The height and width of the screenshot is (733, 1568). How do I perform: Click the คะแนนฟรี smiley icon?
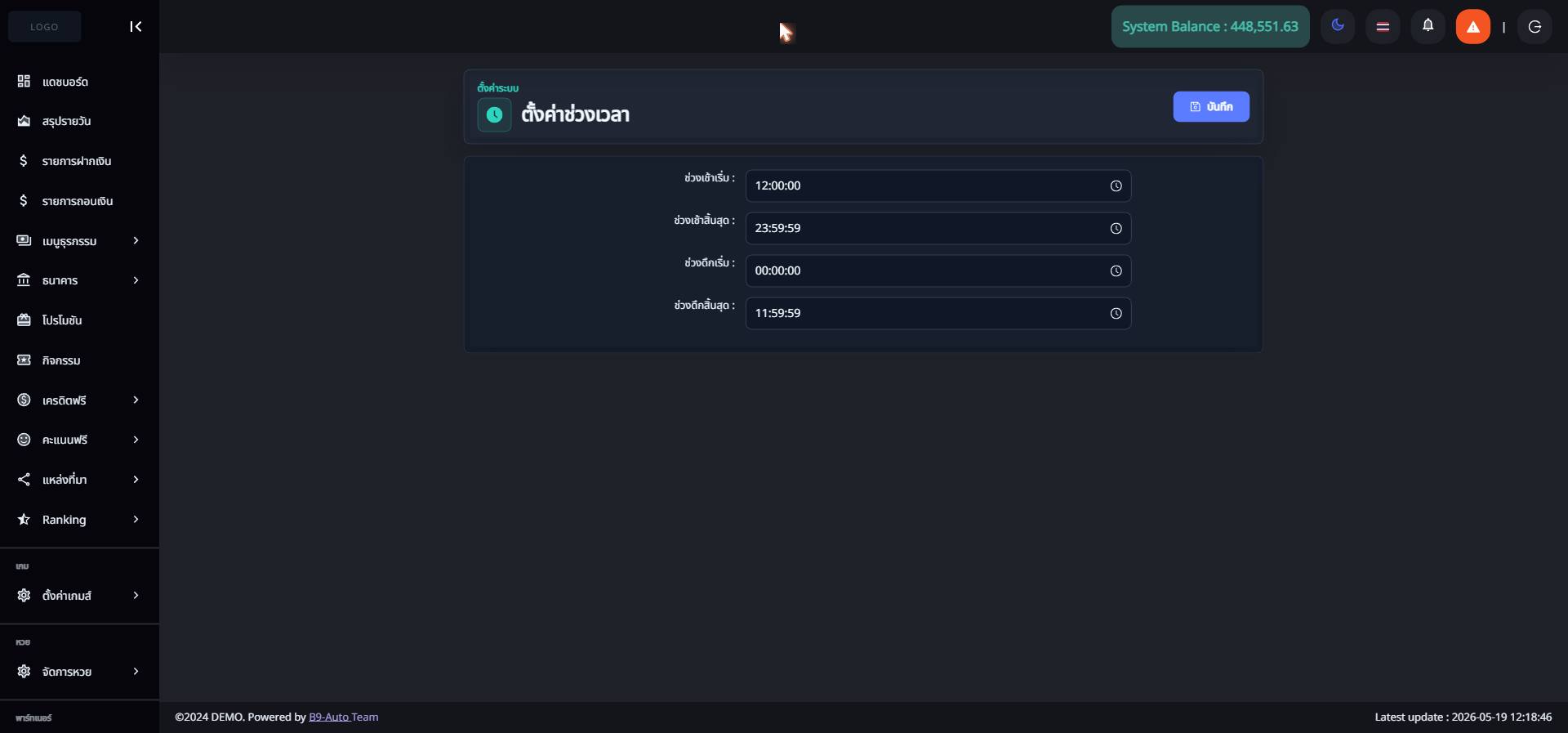click(x=24, y=440)
